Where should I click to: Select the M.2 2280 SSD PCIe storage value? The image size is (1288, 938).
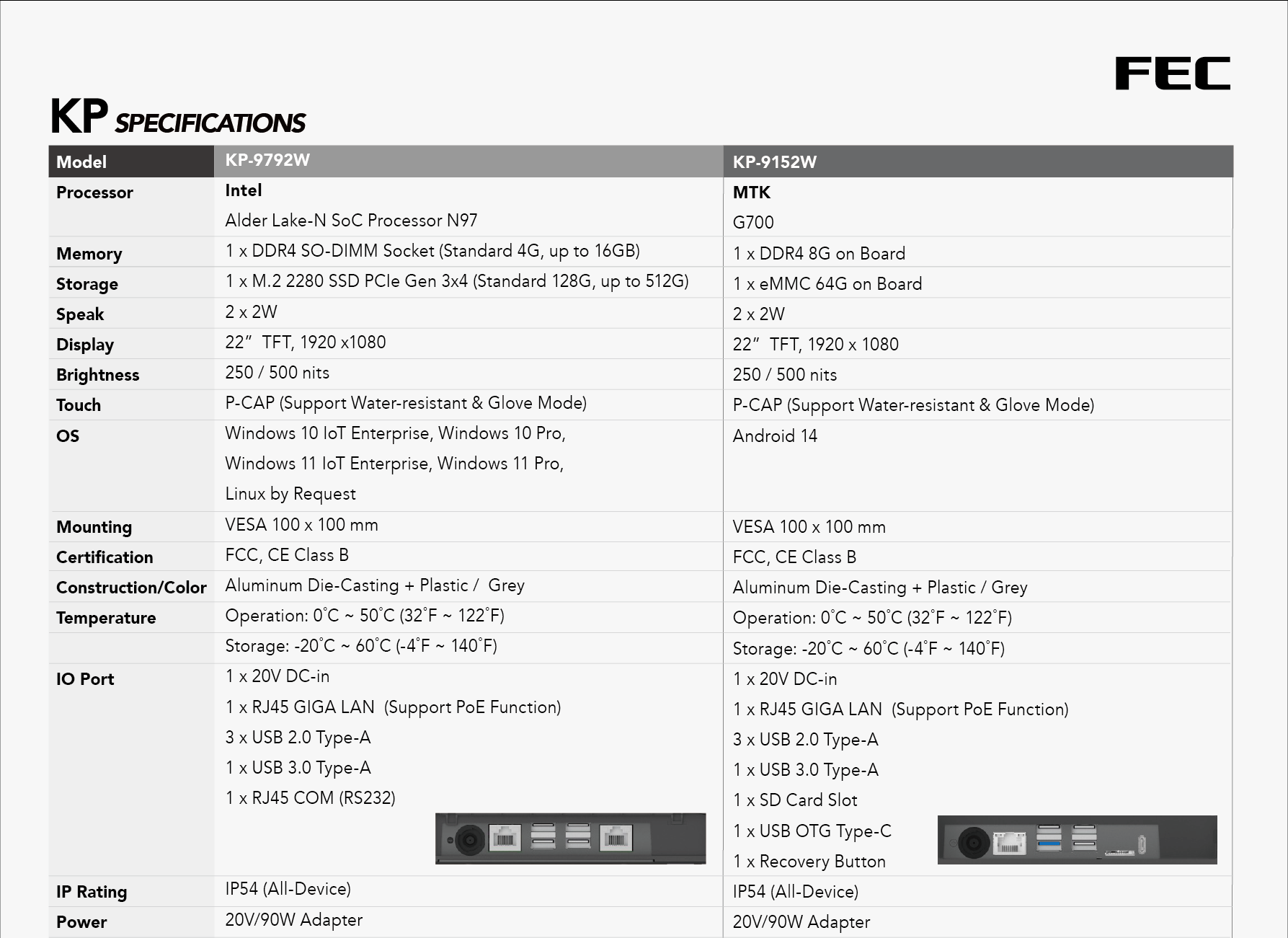click(457, 281)
